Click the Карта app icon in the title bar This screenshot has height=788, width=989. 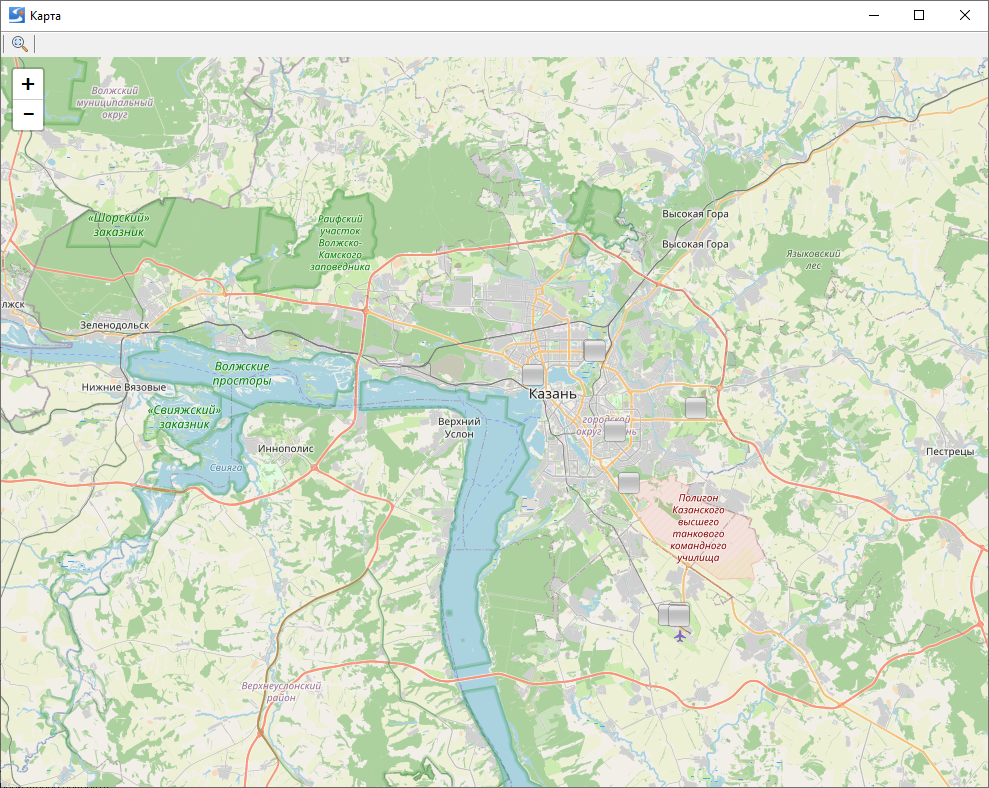pos(16,15)
